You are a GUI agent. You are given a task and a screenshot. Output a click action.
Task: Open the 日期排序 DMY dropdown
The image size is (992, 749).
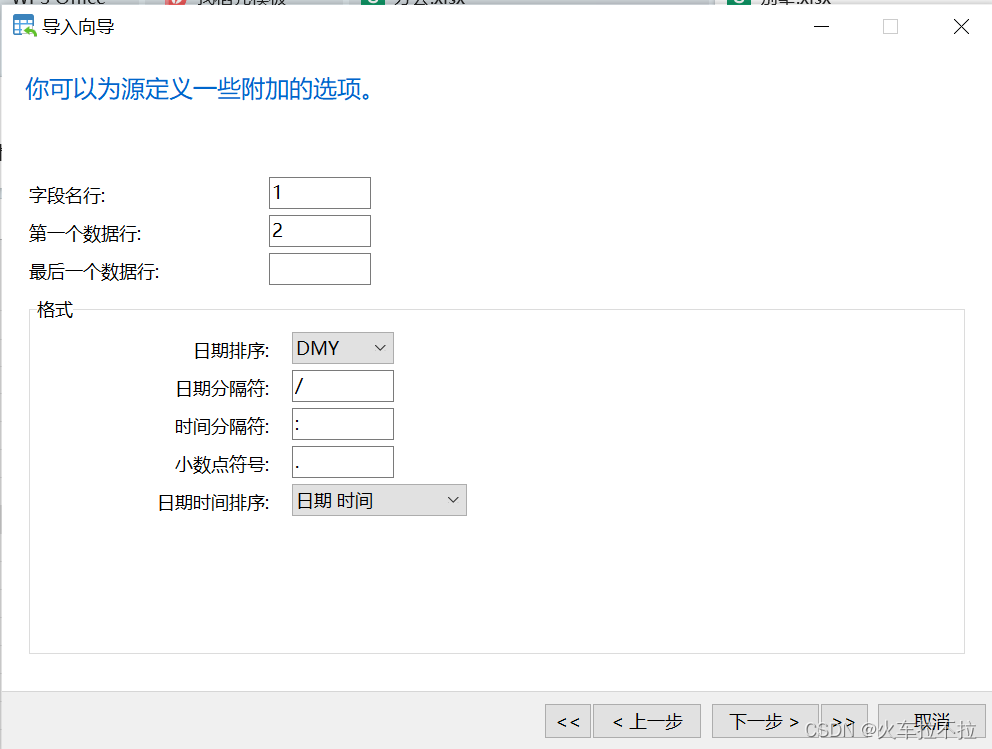pyautogui.click(x=342, y=348)
